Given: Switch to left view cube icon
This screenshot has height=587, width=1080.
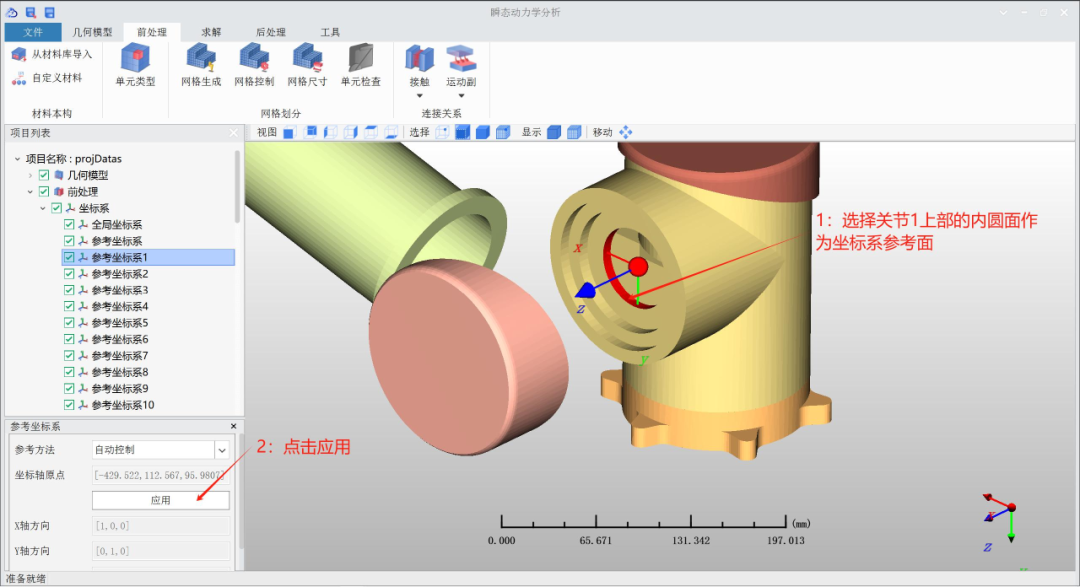Looking at the screenshot, I should (331, 132).
